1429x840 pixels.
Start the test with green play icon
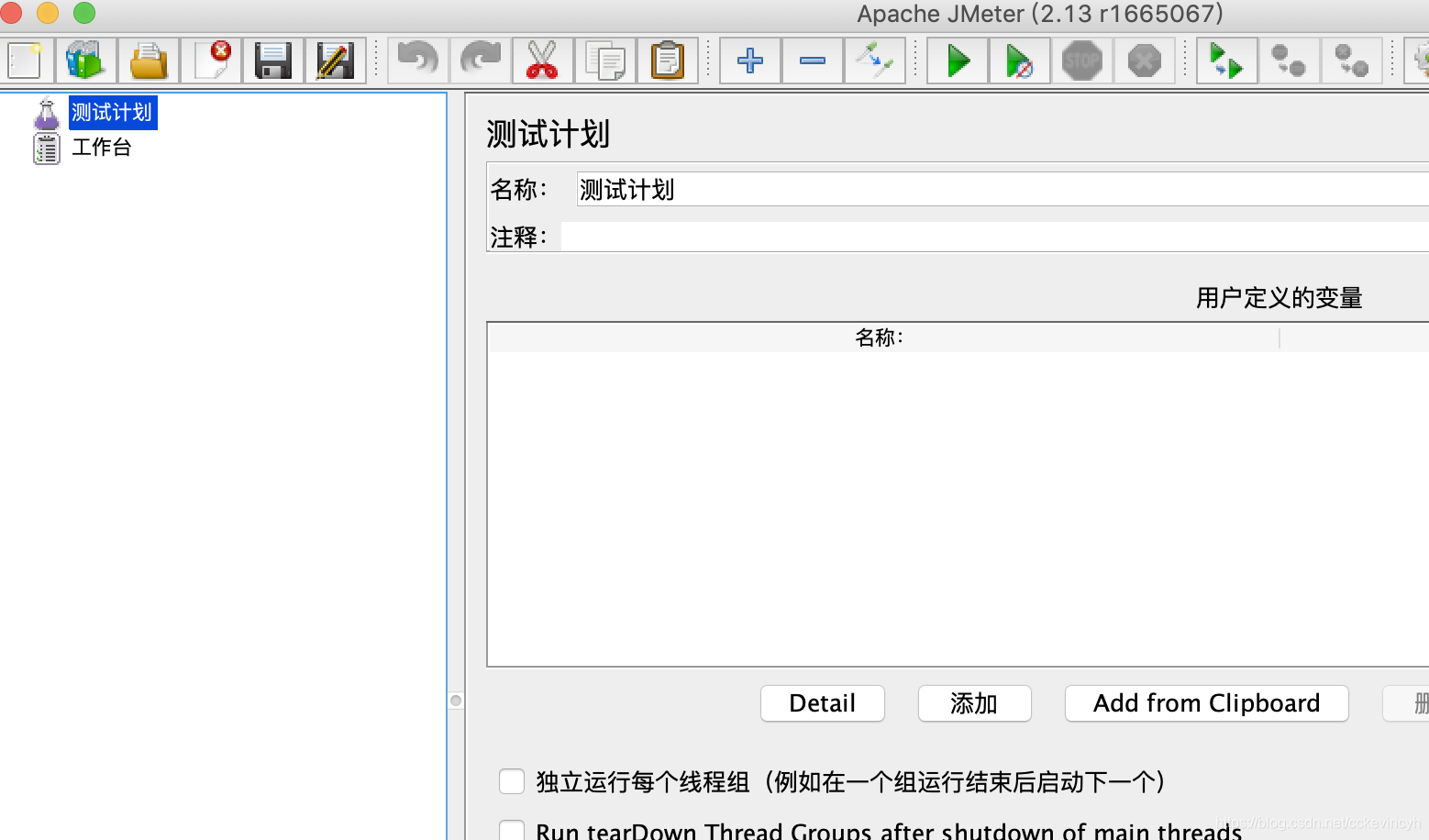[958, 61]
